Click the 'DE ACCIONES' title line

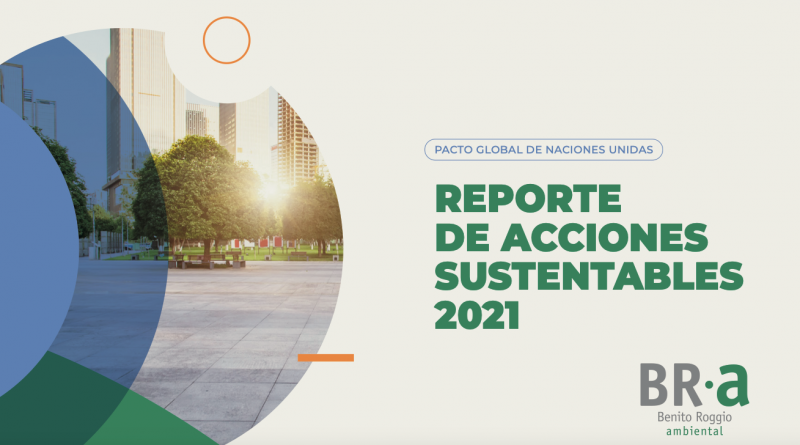(571, 237)
